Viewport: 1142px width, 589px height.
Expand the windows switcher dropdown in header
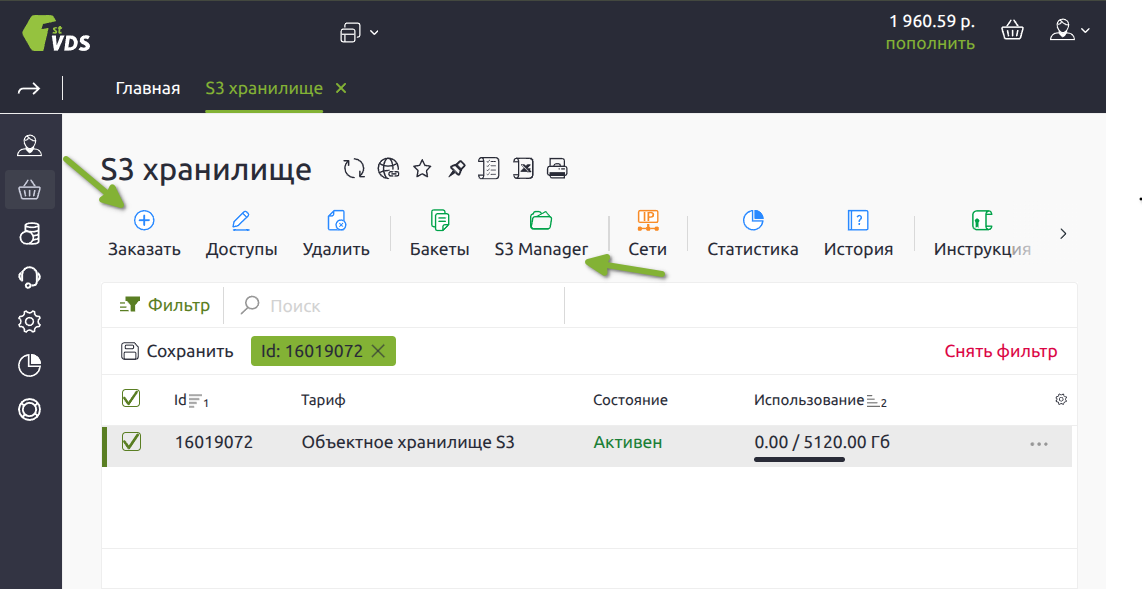click(359, 33)
